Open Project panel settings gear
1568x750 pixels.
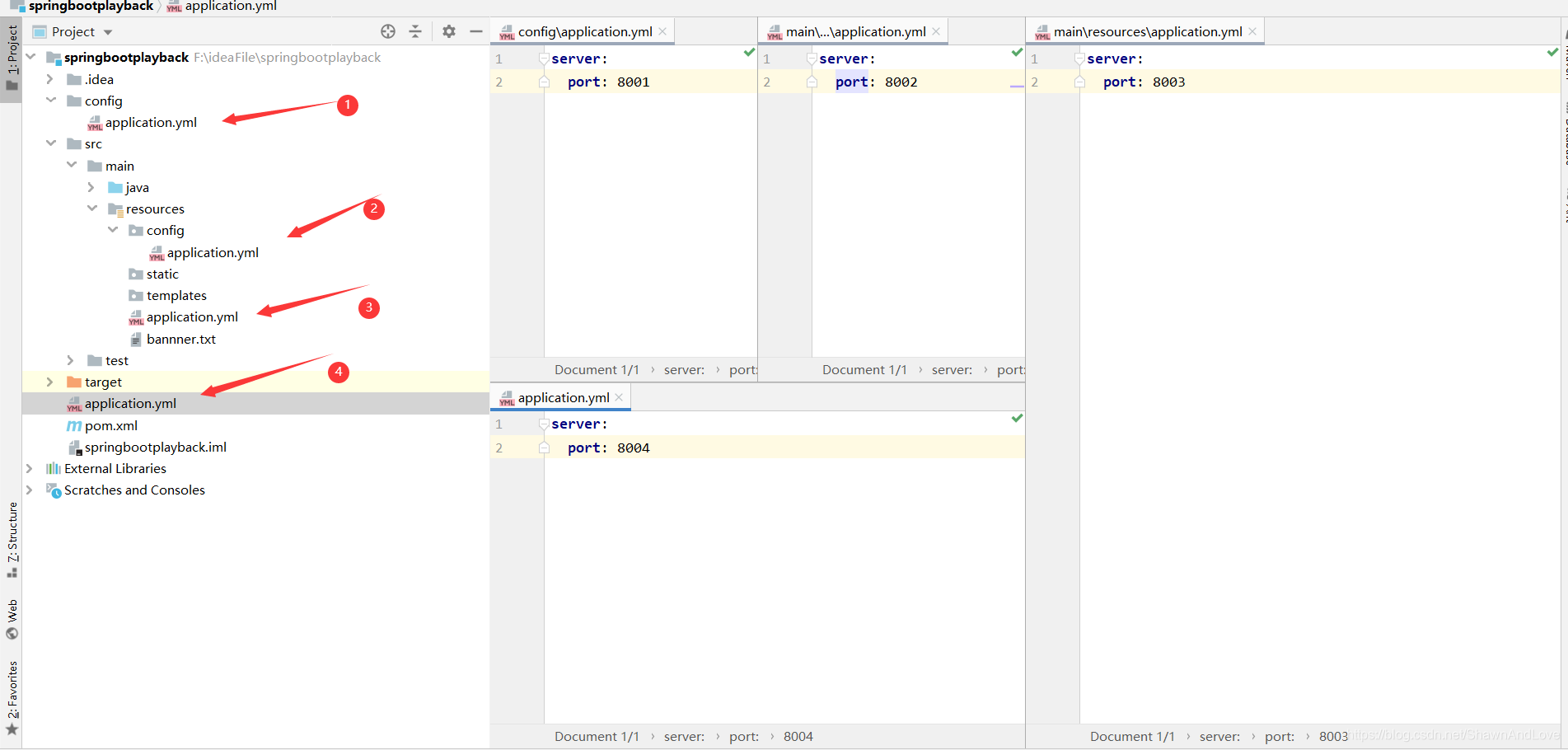pos(449,31)
